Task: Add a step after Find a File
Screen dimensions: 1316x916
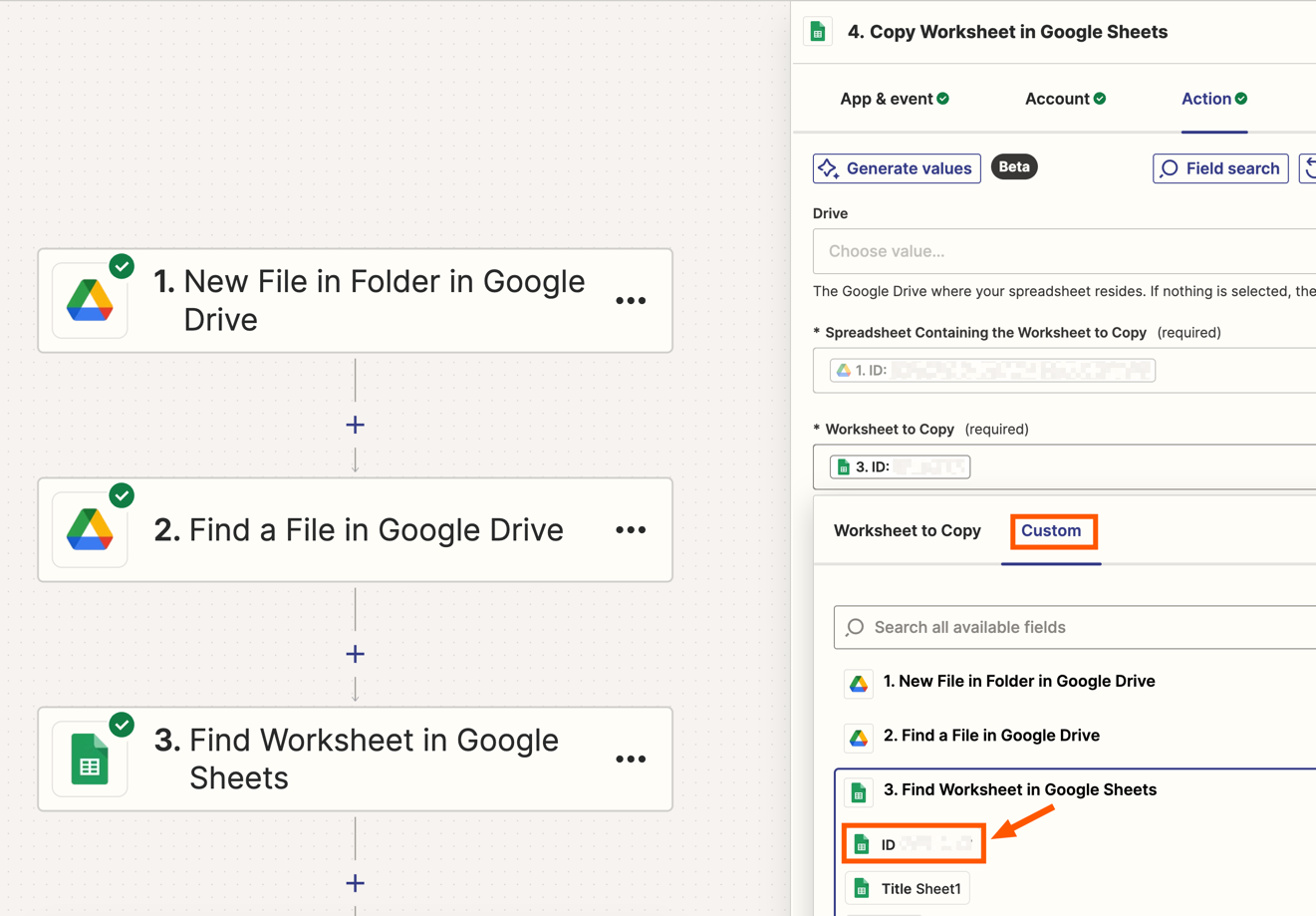Action: [355, 654]
